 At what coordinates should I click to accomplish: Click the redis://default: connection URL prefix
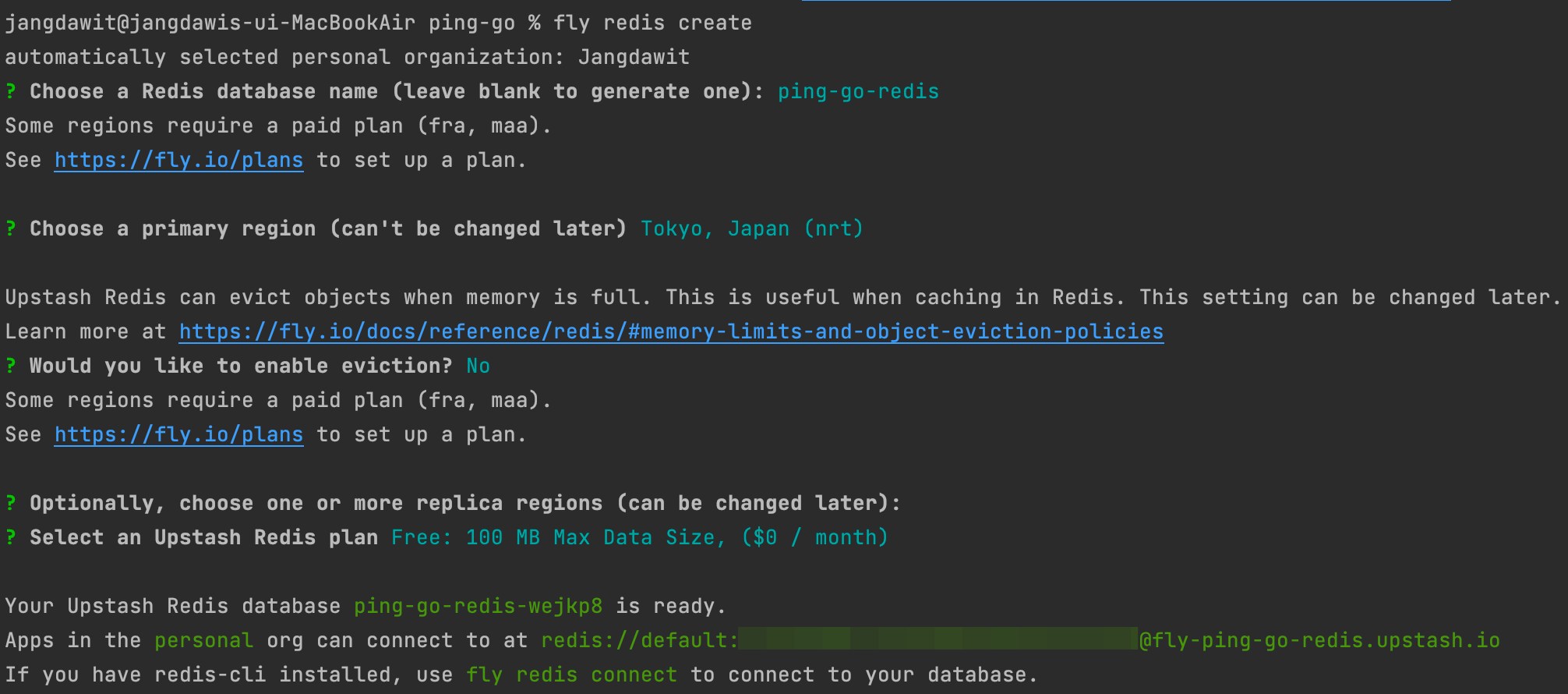tap(639, 640)
